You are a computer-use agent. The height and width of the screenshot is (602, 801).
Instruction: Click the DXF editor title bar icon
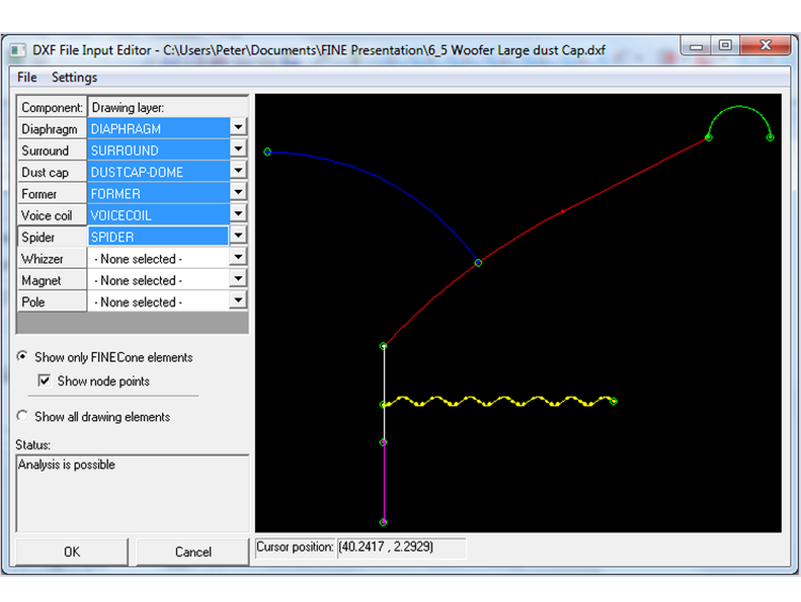click(x=17, y=49)
